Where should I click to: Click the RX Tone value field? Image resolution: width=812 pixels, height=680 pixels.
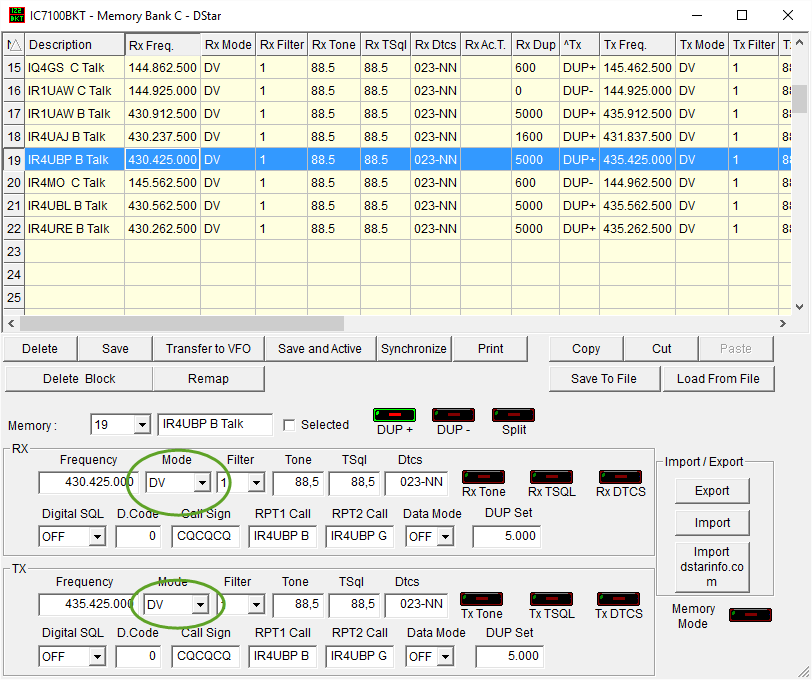[x=298, y=483]
